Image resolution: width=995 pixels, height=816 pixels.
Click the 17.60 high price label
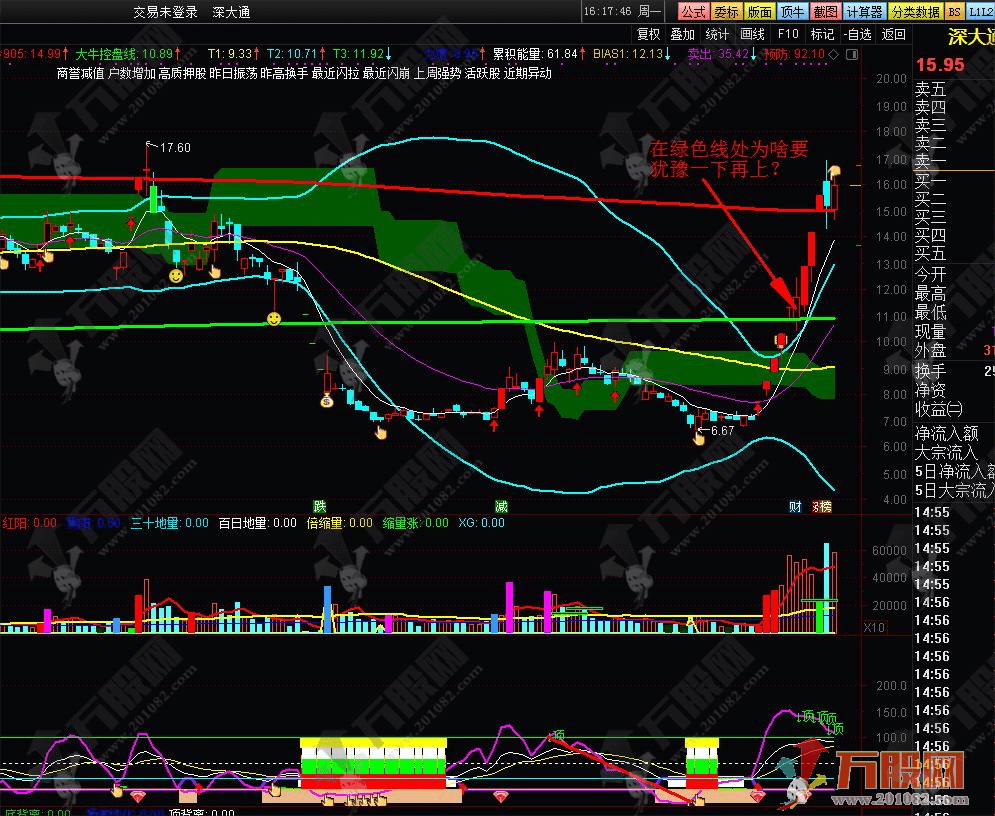[x=175, y=147]
